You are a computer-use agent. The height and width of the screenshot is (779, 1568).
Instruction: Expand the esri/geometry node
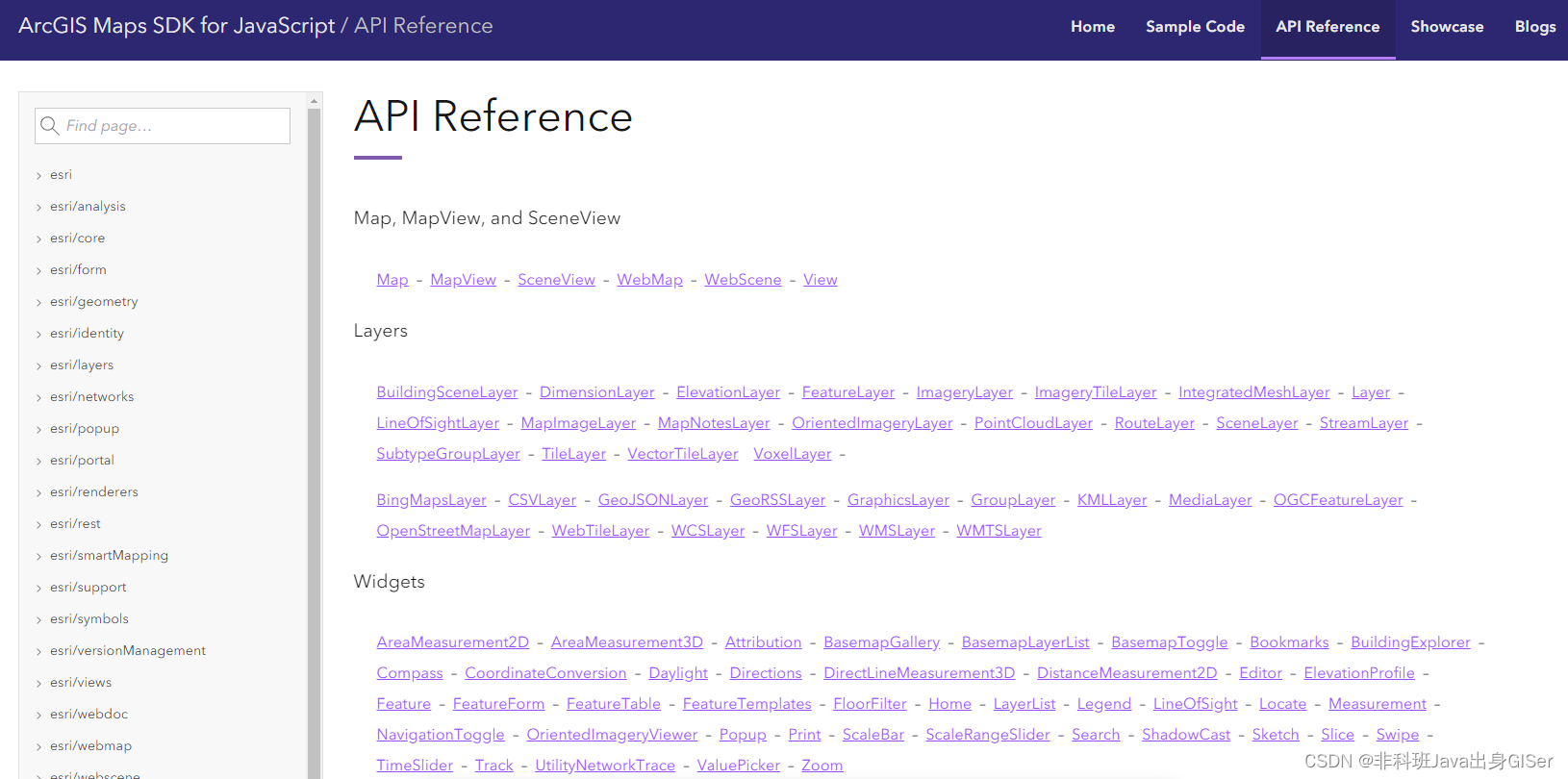pos(38,302)
